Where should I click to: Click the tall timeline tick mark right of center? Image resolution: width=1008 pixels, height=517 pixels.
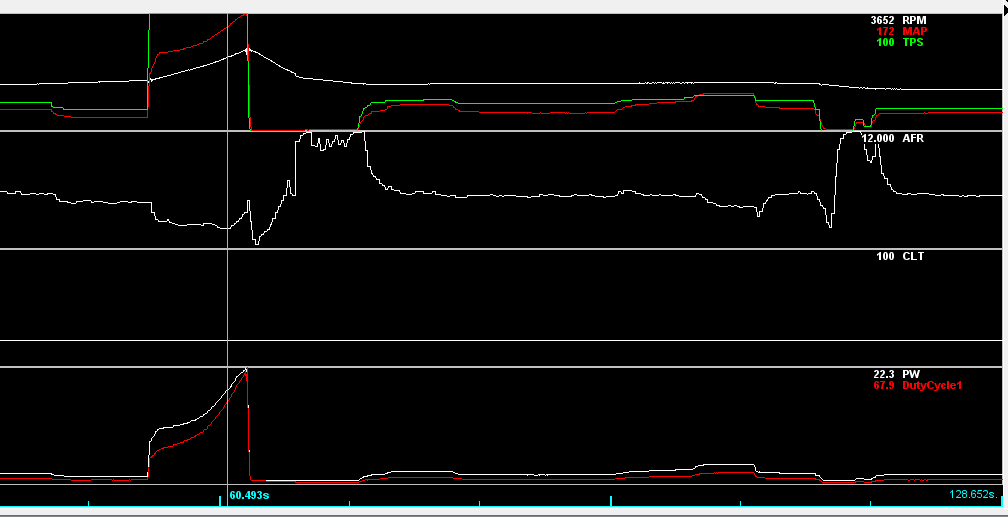611,499
